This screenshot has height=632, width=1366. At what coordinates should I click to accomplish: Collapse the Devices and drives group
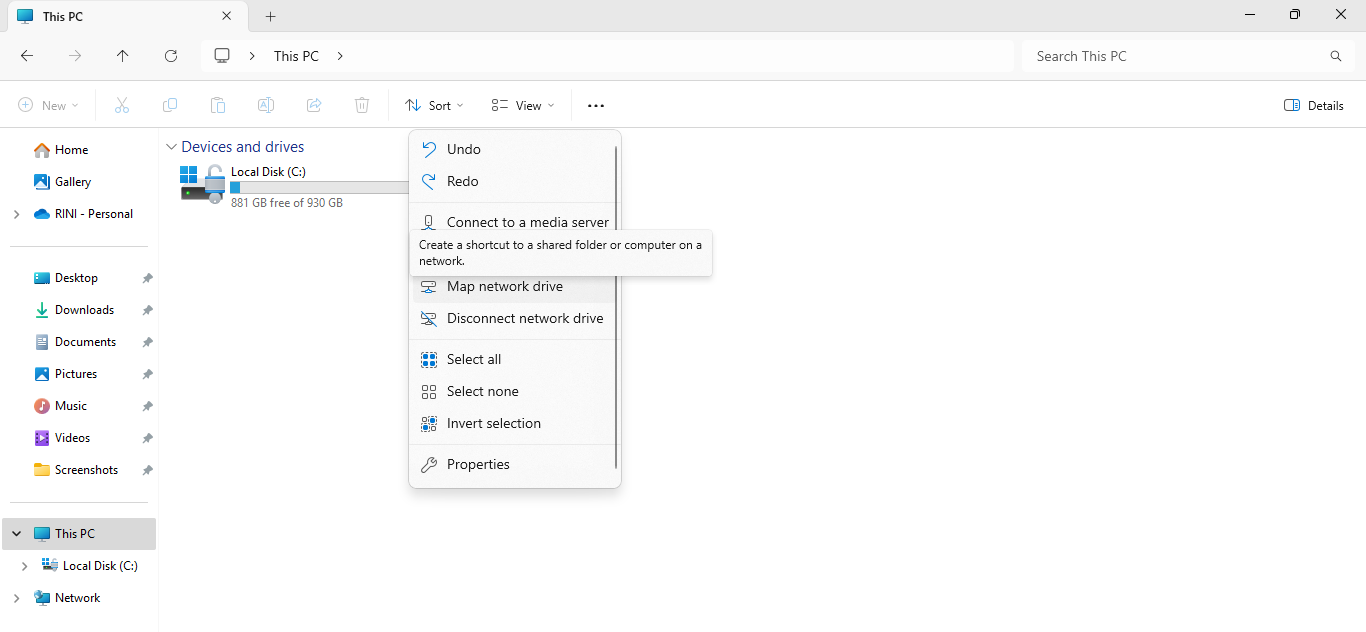click(x=171, y=147)
